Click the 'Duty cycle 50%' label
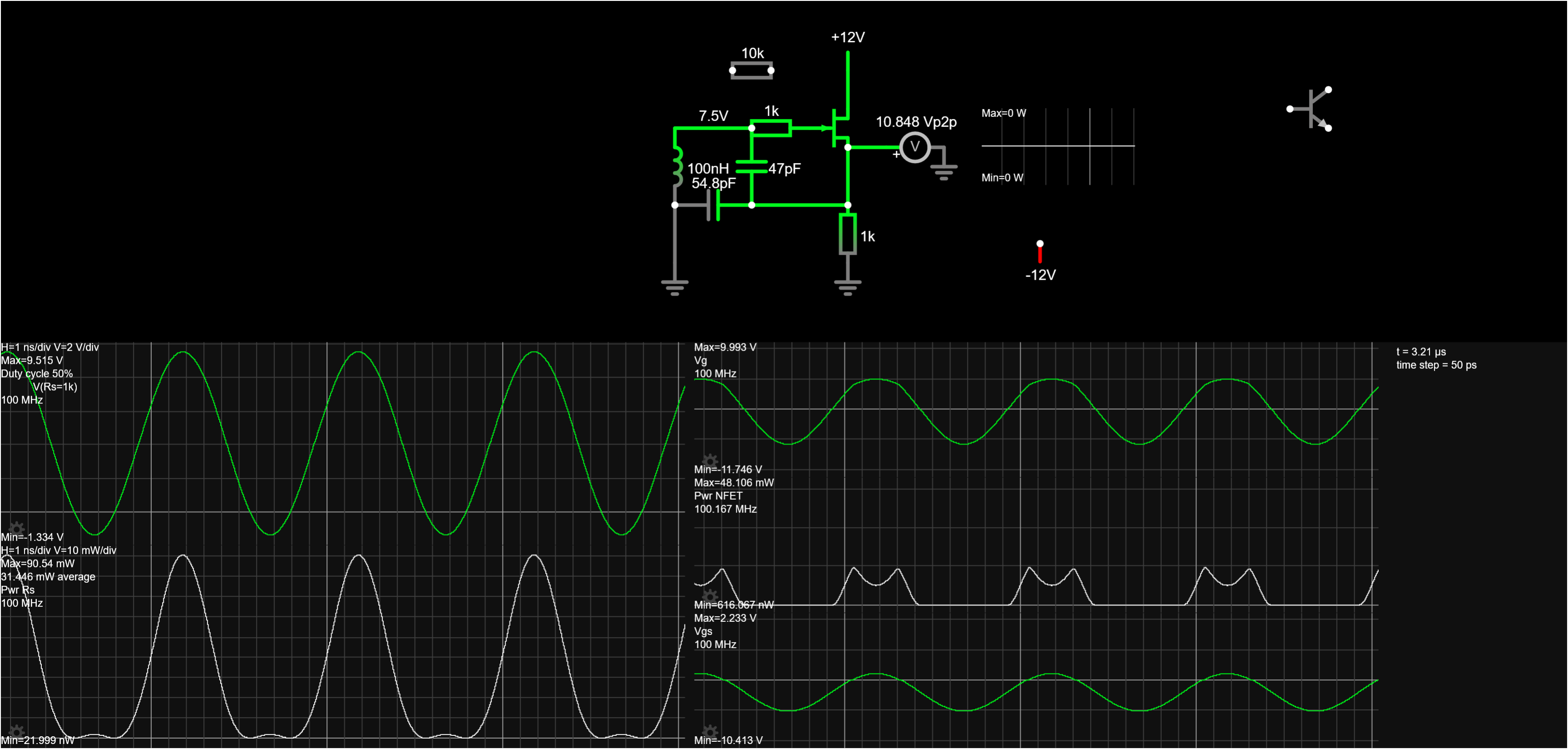 coord(36,374)
